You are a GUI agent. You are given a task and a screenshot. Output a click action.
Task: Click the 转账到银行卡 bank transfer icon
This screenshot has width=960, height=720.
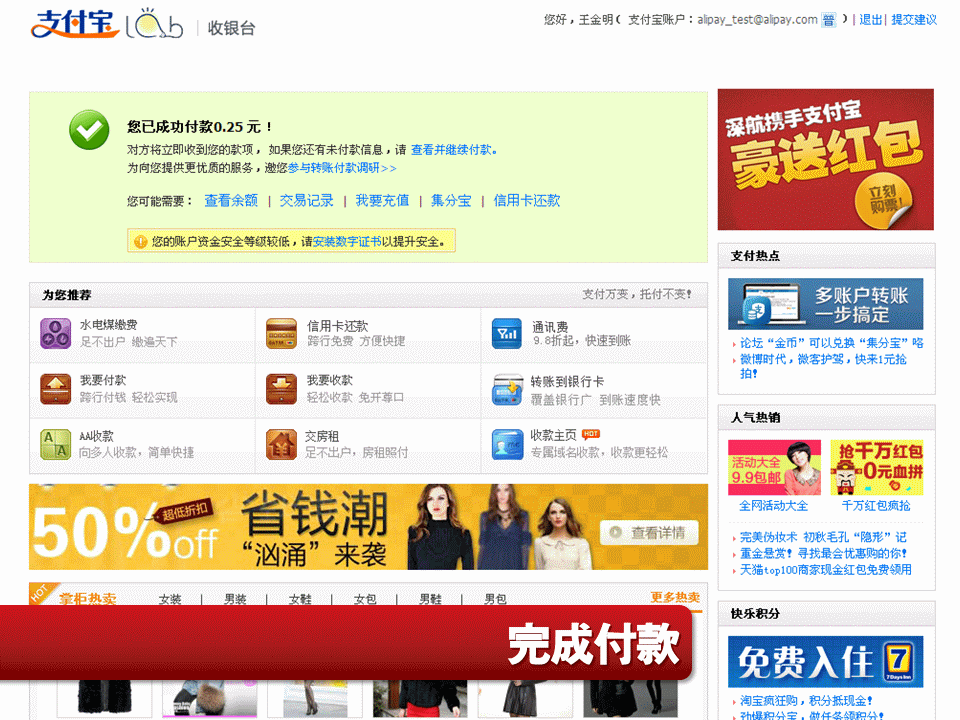[x=506, y=388]
